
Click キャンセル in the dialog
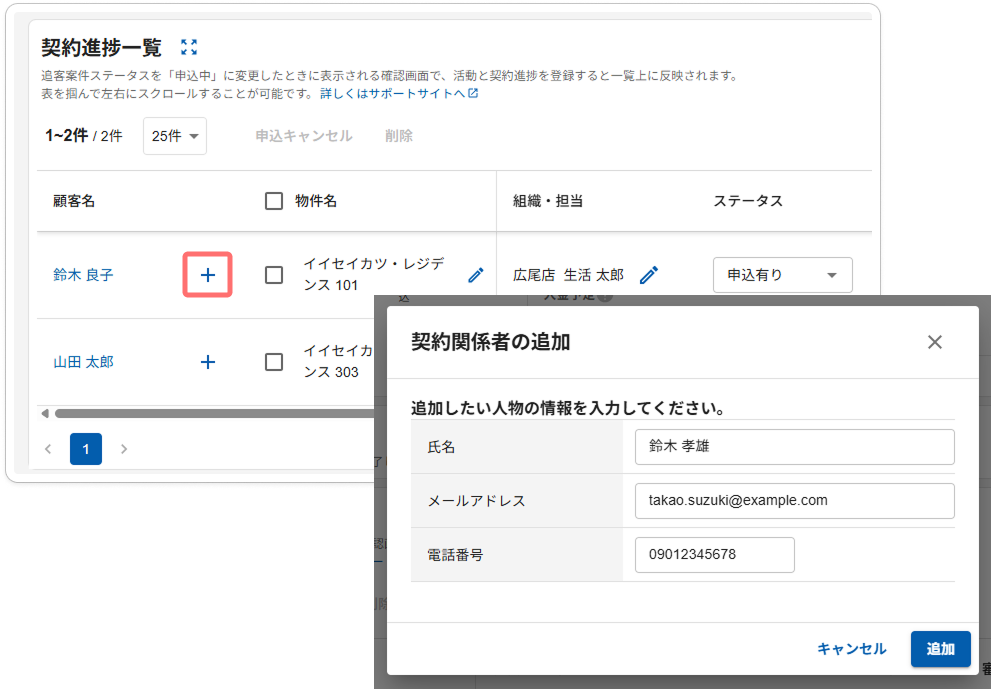(x=851, y=649)
